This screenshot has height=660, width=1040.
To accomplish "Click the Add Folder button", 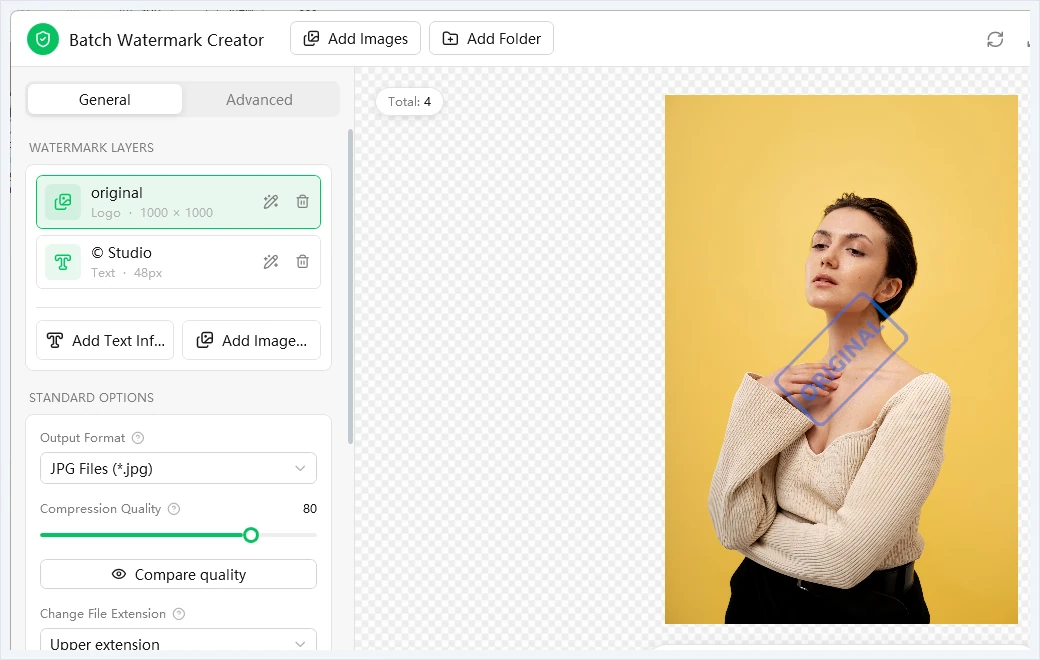I will pos(491,38).
